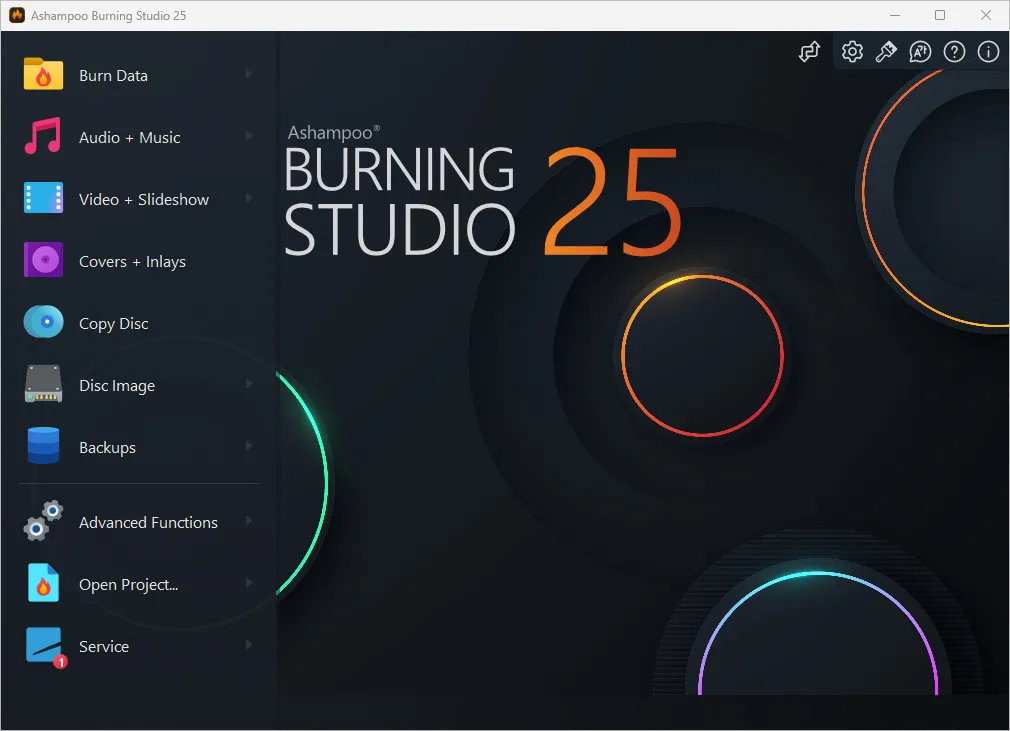Image resolution: width=1010 pixels, height=731 pixels.
Task: Click the music share icon at top
Action: (810, 52)
